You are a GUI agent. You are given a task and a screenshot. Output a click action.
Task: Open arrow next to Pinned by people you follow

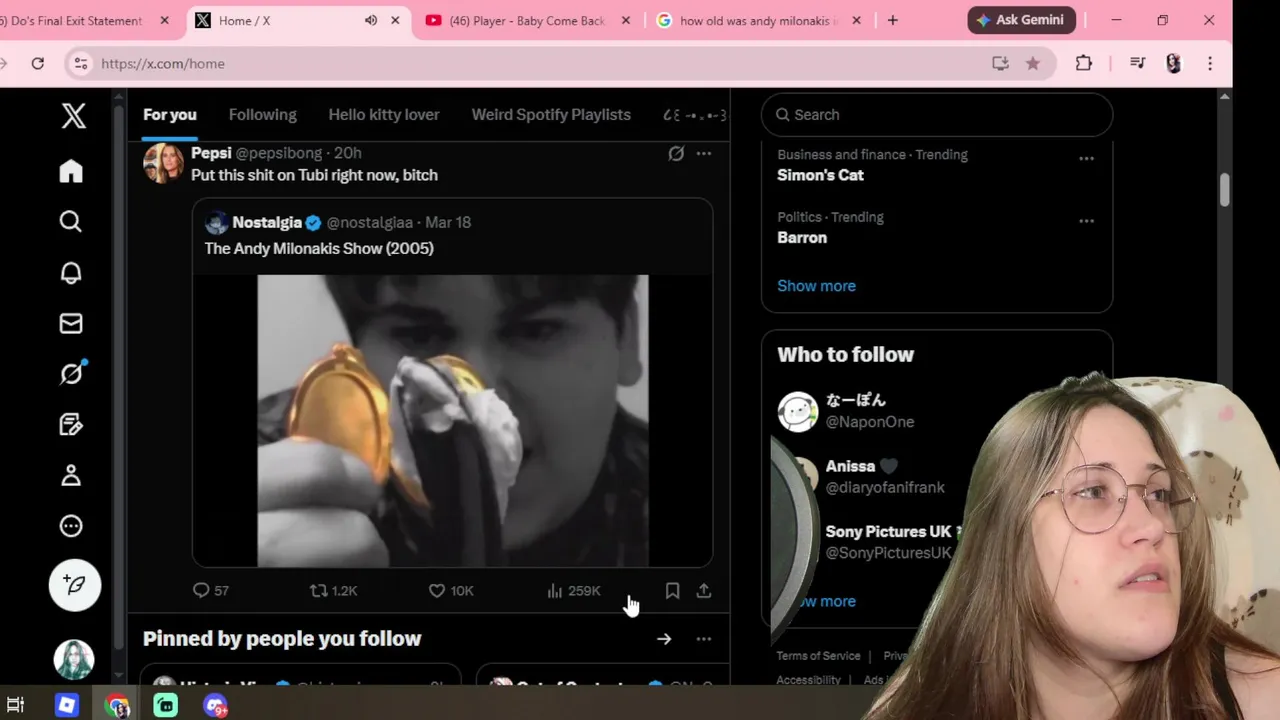point(664,639)
